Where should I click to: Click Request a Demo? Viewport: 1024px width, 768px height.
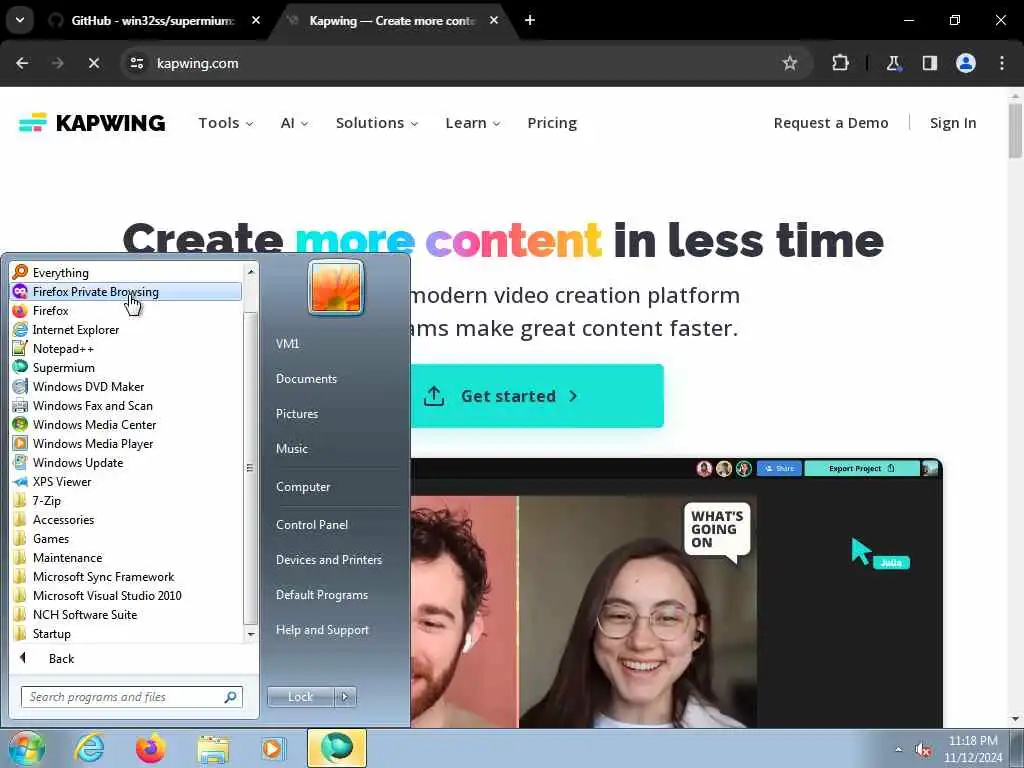tap(831, 123)
